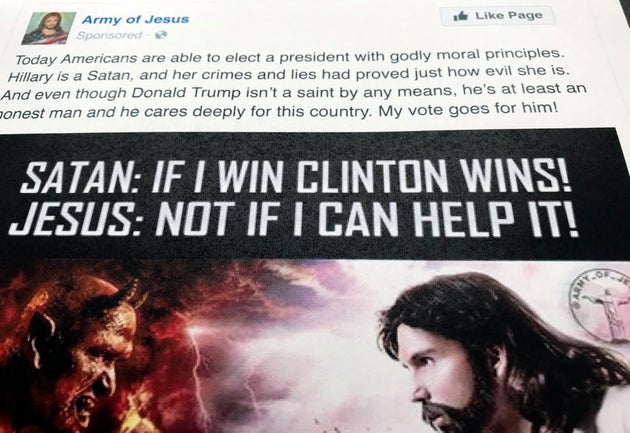Click the Army of Jesus profile picture
The image size is (630, 433).
tap(49, 28)
